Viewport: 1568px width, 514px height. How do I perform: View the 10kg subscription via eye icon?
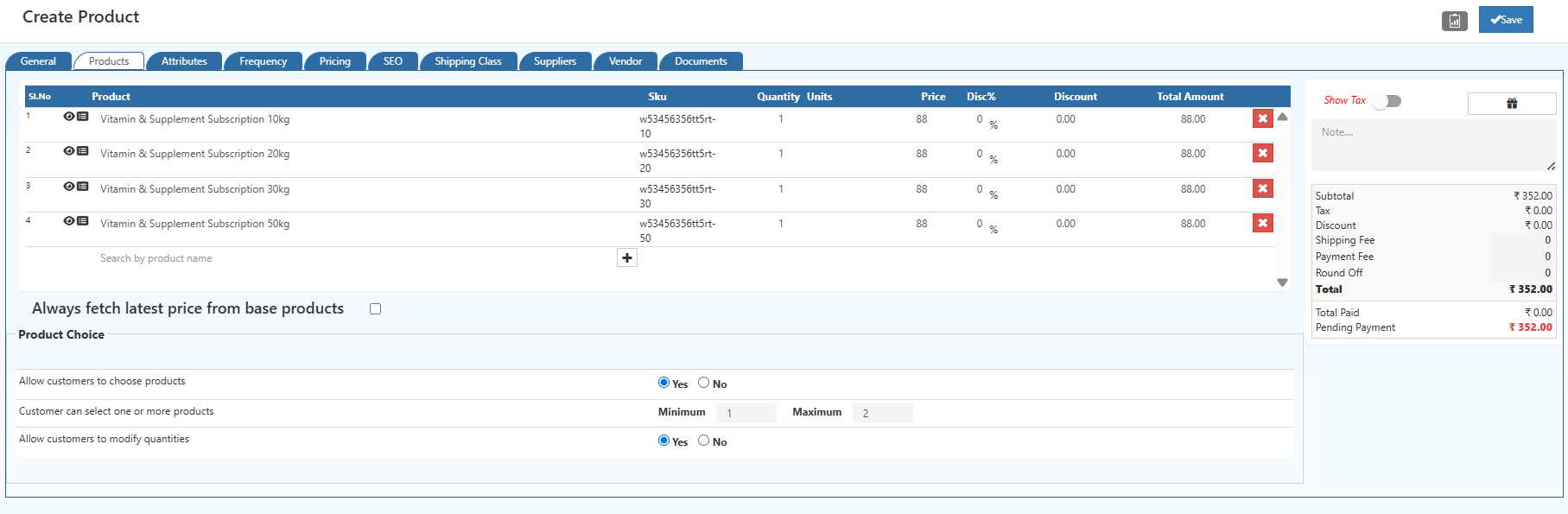click(x=69, y=117)
